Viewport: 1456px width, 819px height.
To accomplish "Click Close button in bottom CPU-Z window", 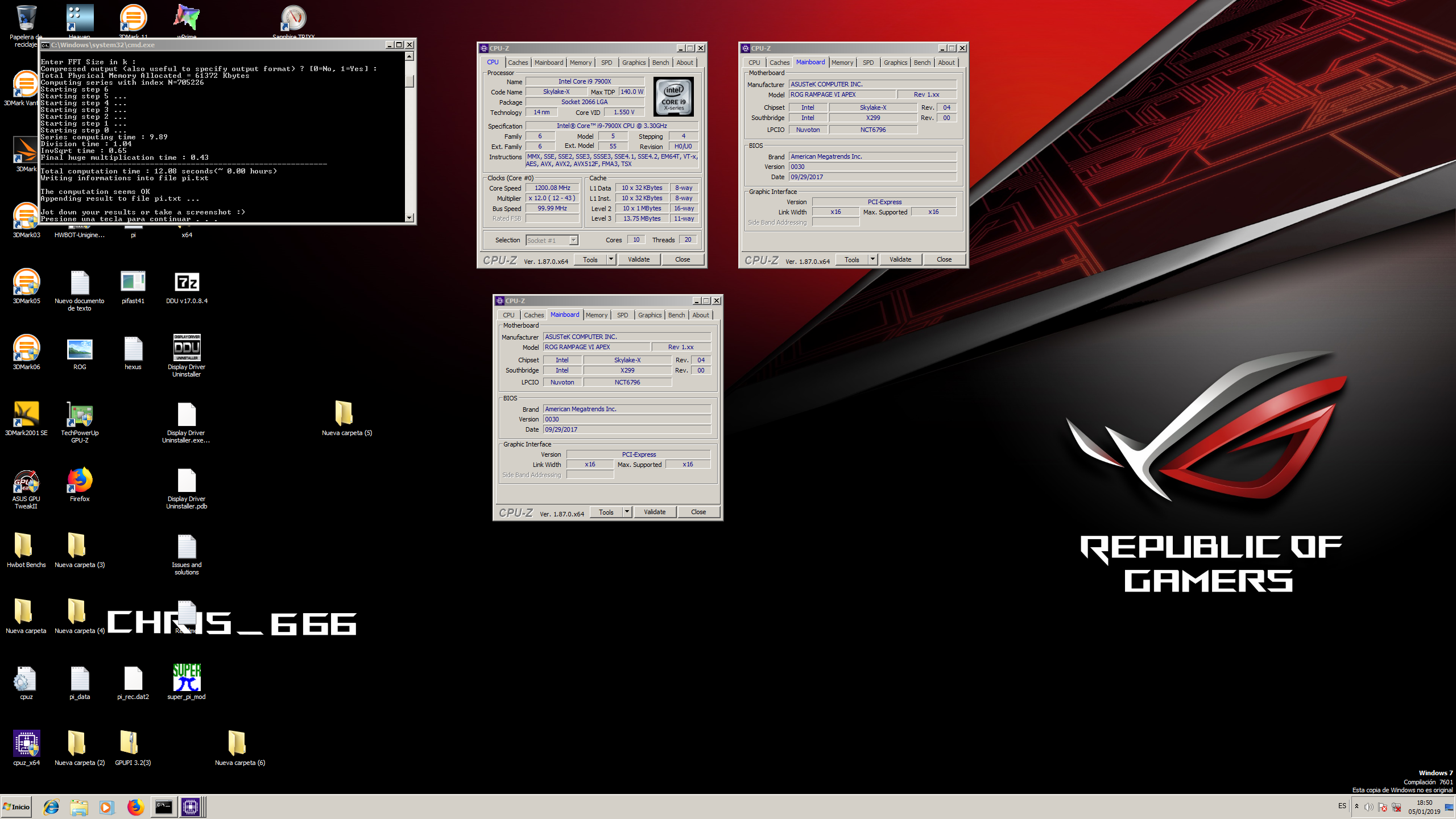I will [x=698, y=512].
